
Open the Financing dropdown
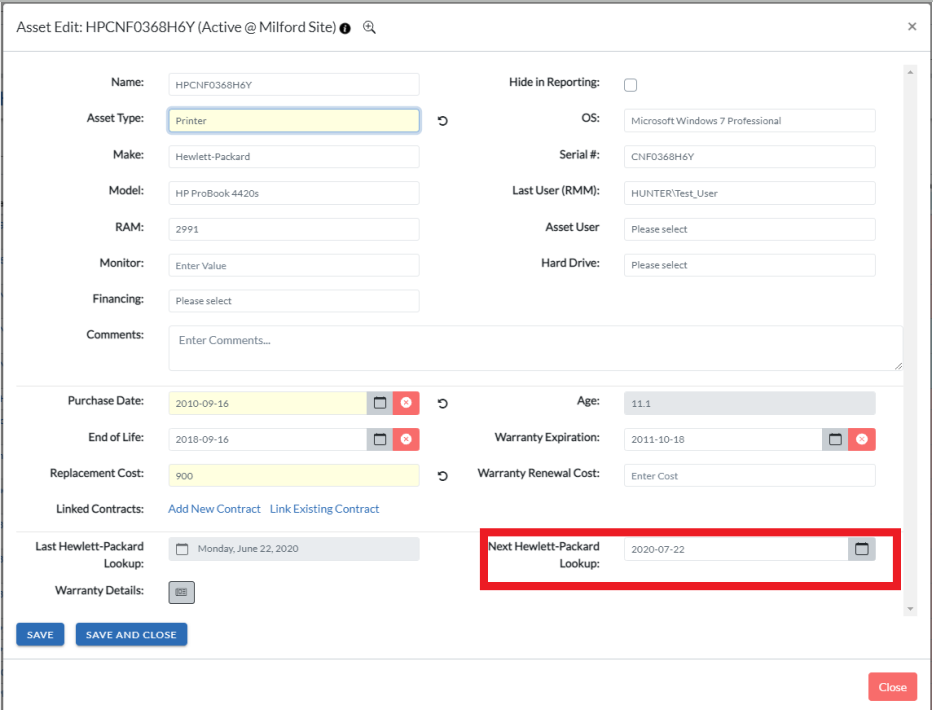[293, 301]
